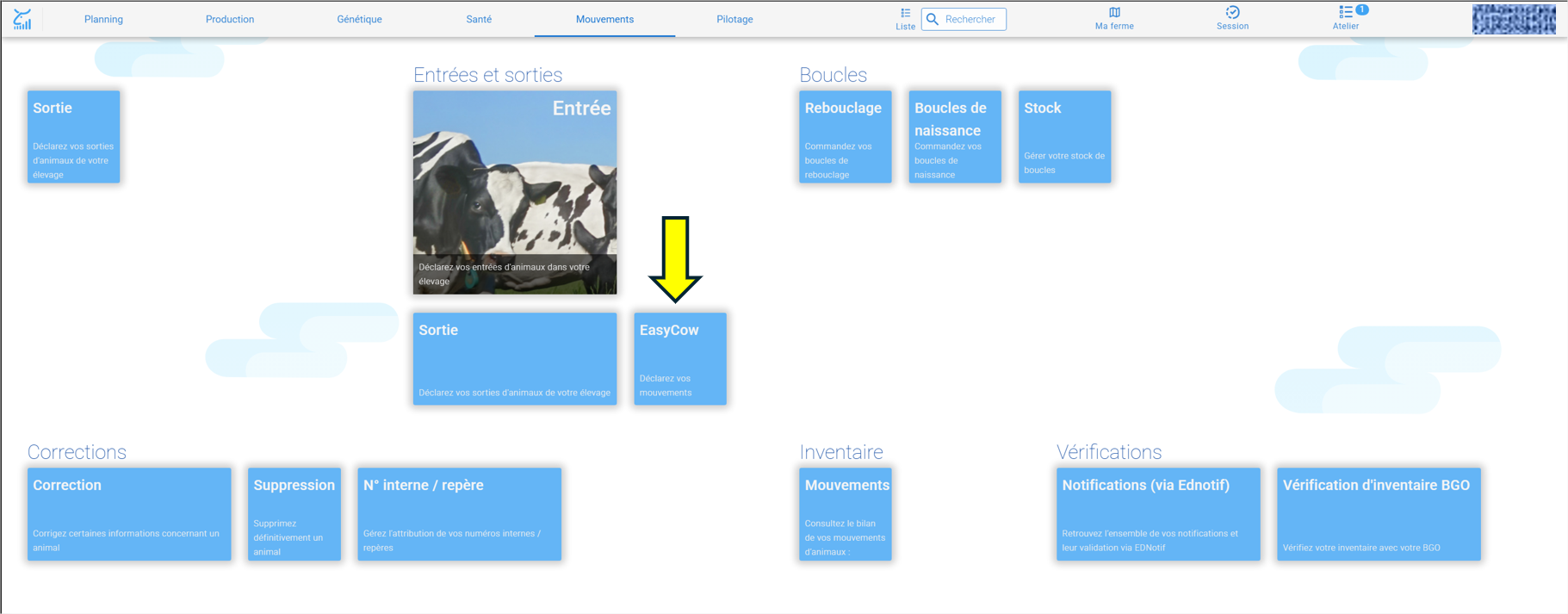Image resolution: width=1568 pixels, height=614 pixels.
Task: Open the Sortie tile under Entrées et sorties
Action: [515, 359]
